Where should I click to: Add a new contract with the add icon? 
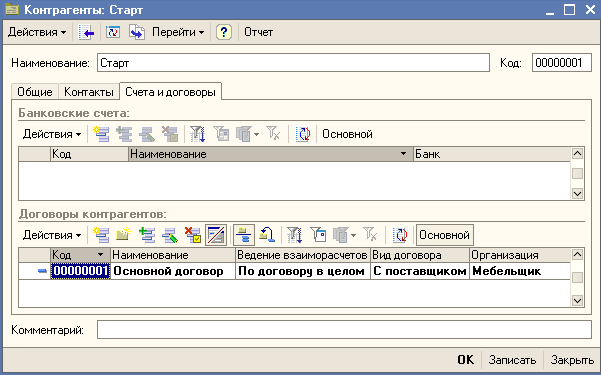tap(102, 235)
